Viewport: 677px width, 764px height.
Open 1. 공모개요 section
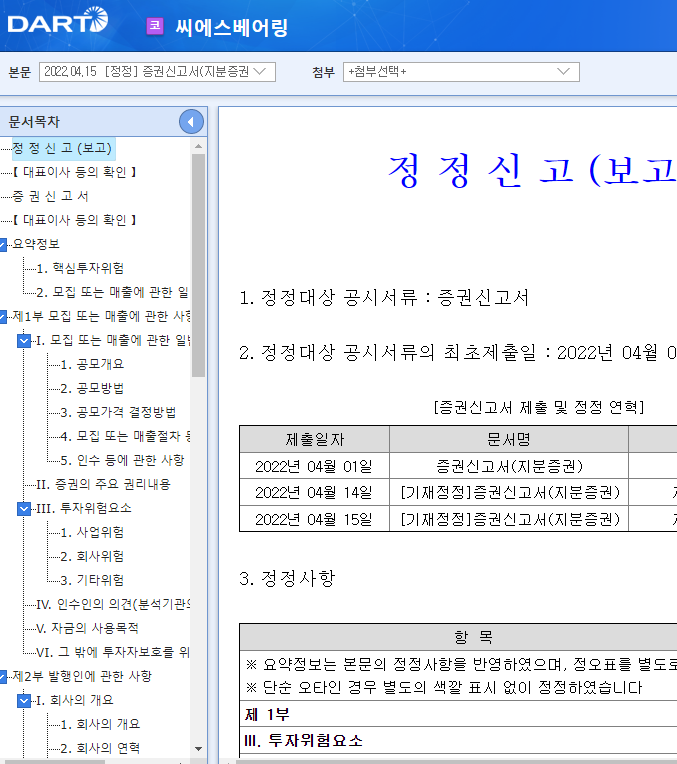click(92, 364)
